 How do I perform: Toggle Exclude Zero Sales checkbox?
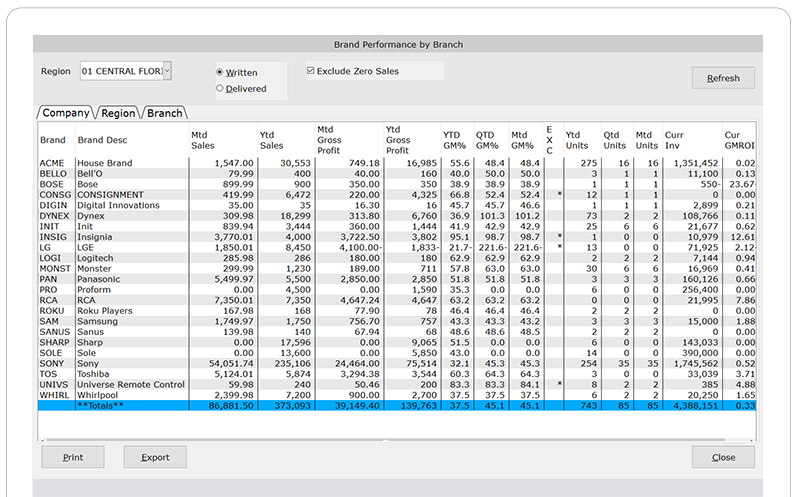coord(310,71)
